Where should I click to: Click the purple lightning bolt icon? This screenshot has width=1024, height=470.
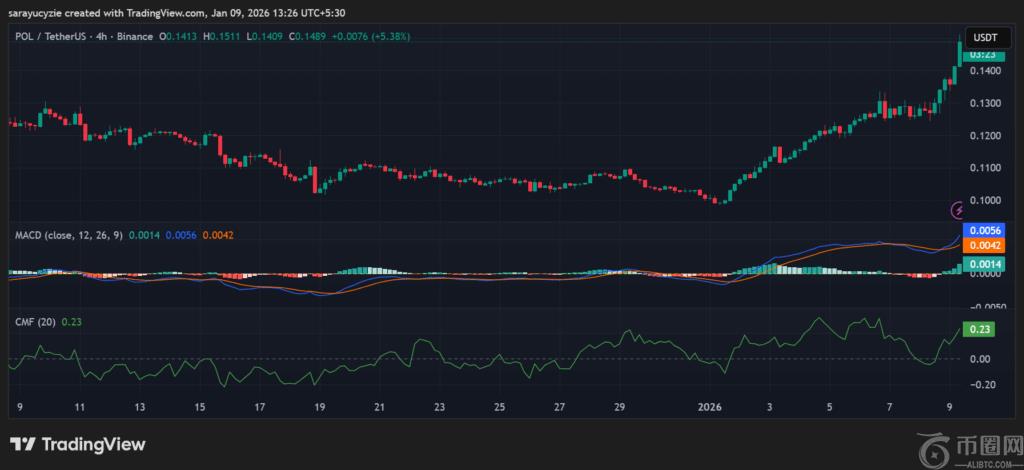958,210
